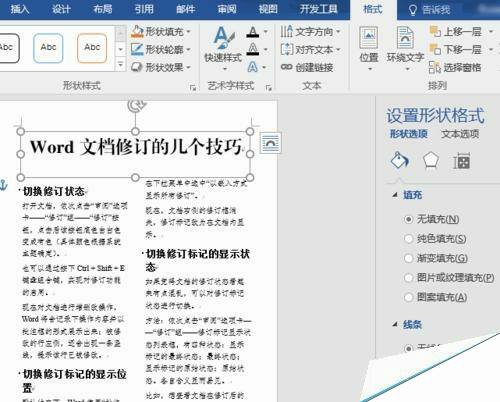Click the Text Fill 'A' icon
500x402 pixels.
253,32
